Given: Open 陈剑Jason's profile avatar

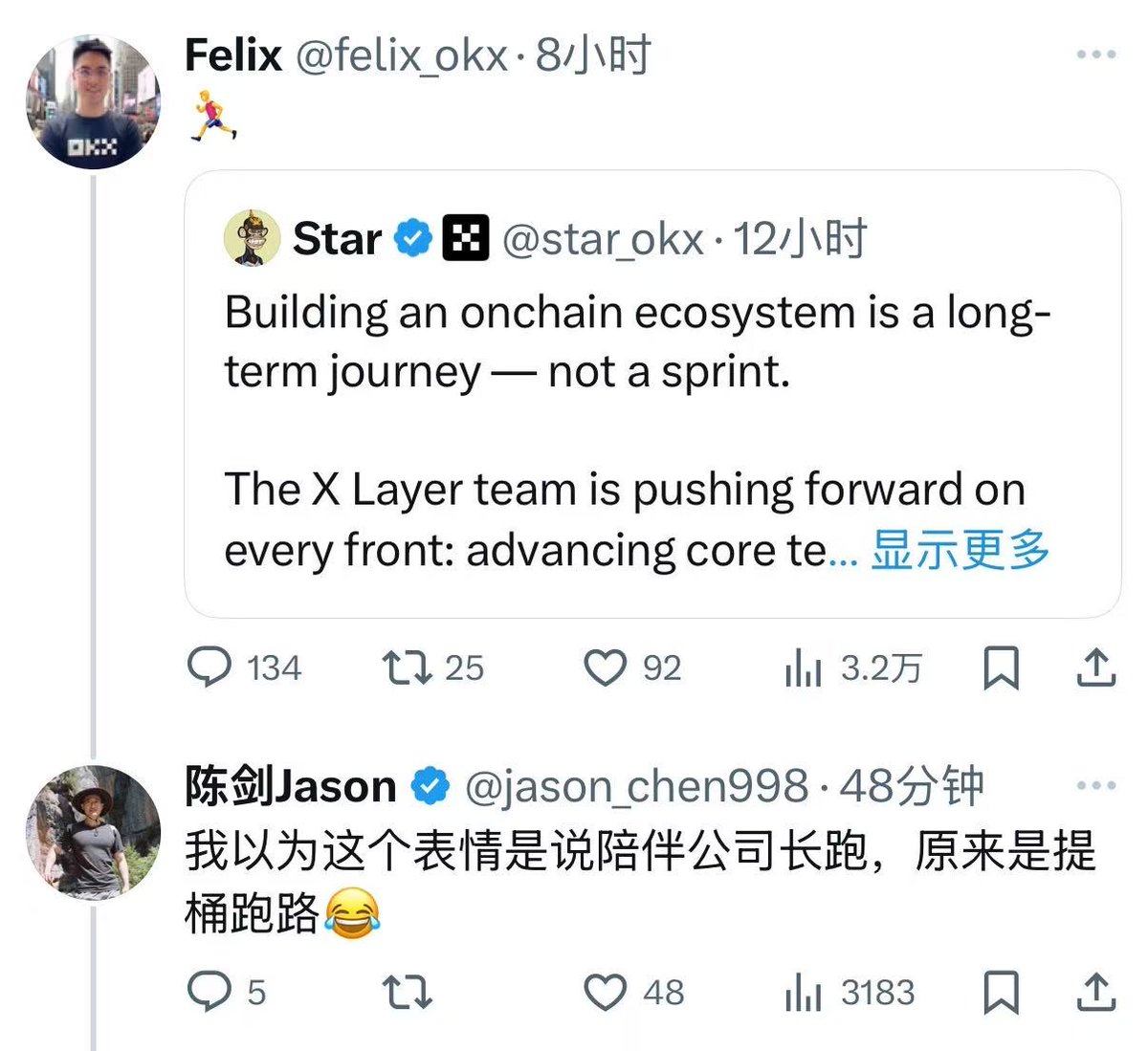Looking at the screenshot, I should point(92,833).
